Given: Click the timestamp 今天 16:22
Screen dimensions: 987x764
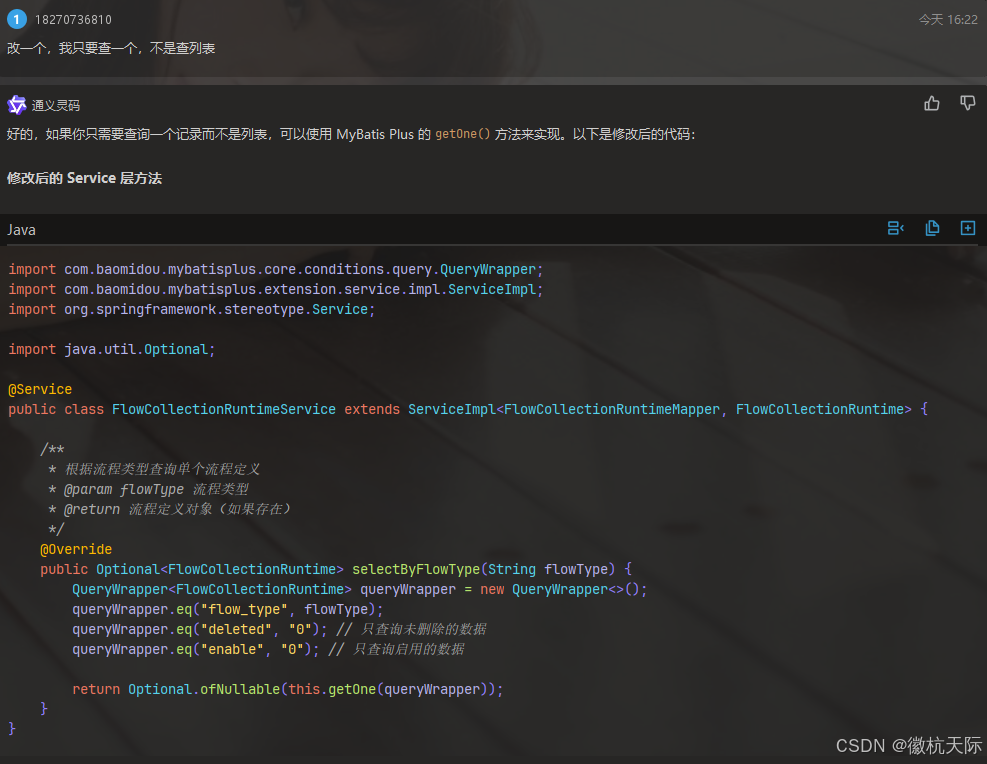Looking at the screenshot, I should [948, 20].
